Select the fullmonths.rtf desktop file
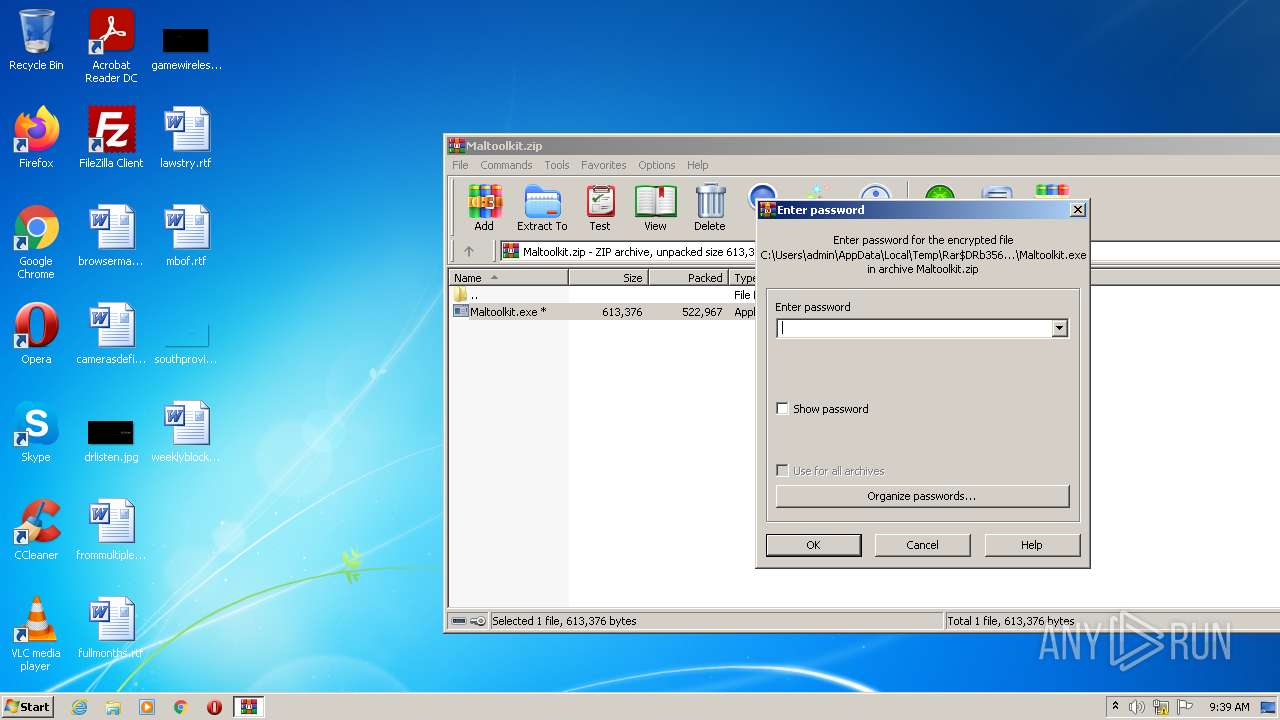The width and height of the screenshot is (1280, 720). coord(111,628)
